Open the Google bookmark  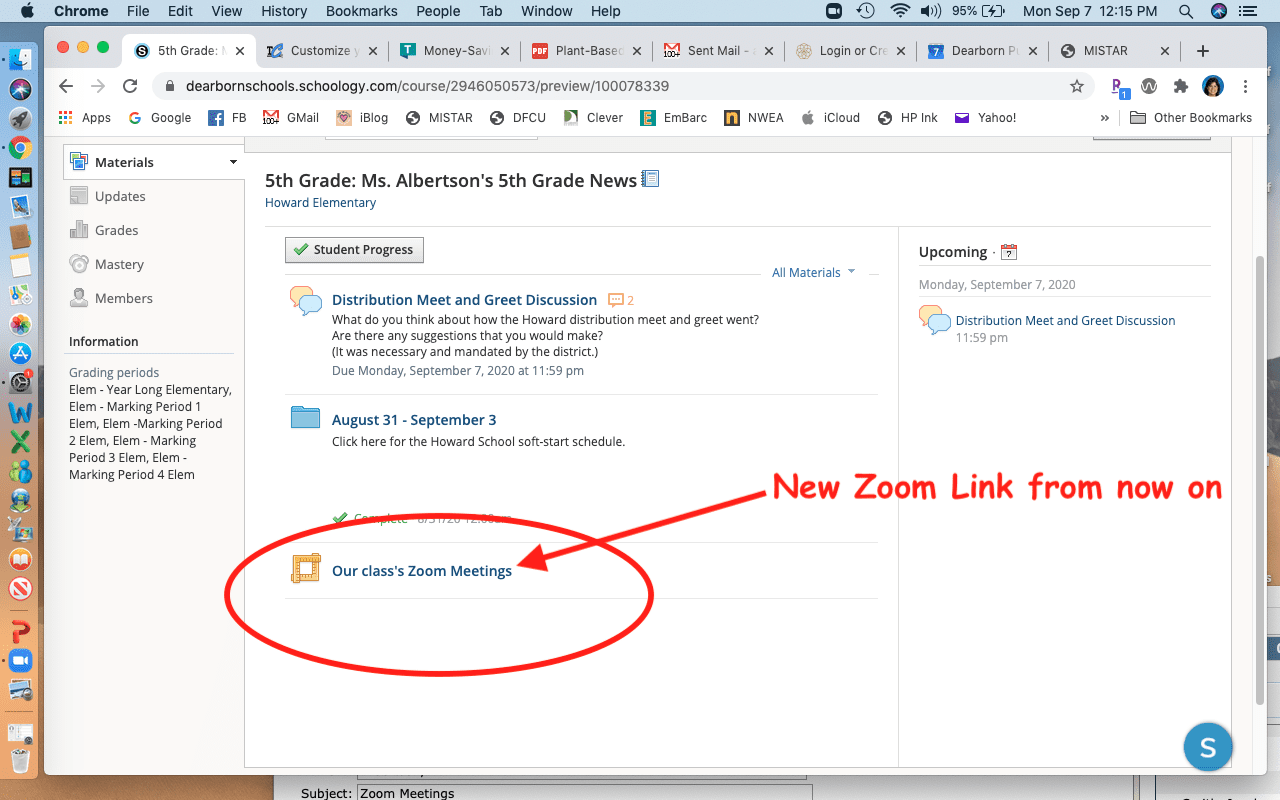click(x=160, y=117)
